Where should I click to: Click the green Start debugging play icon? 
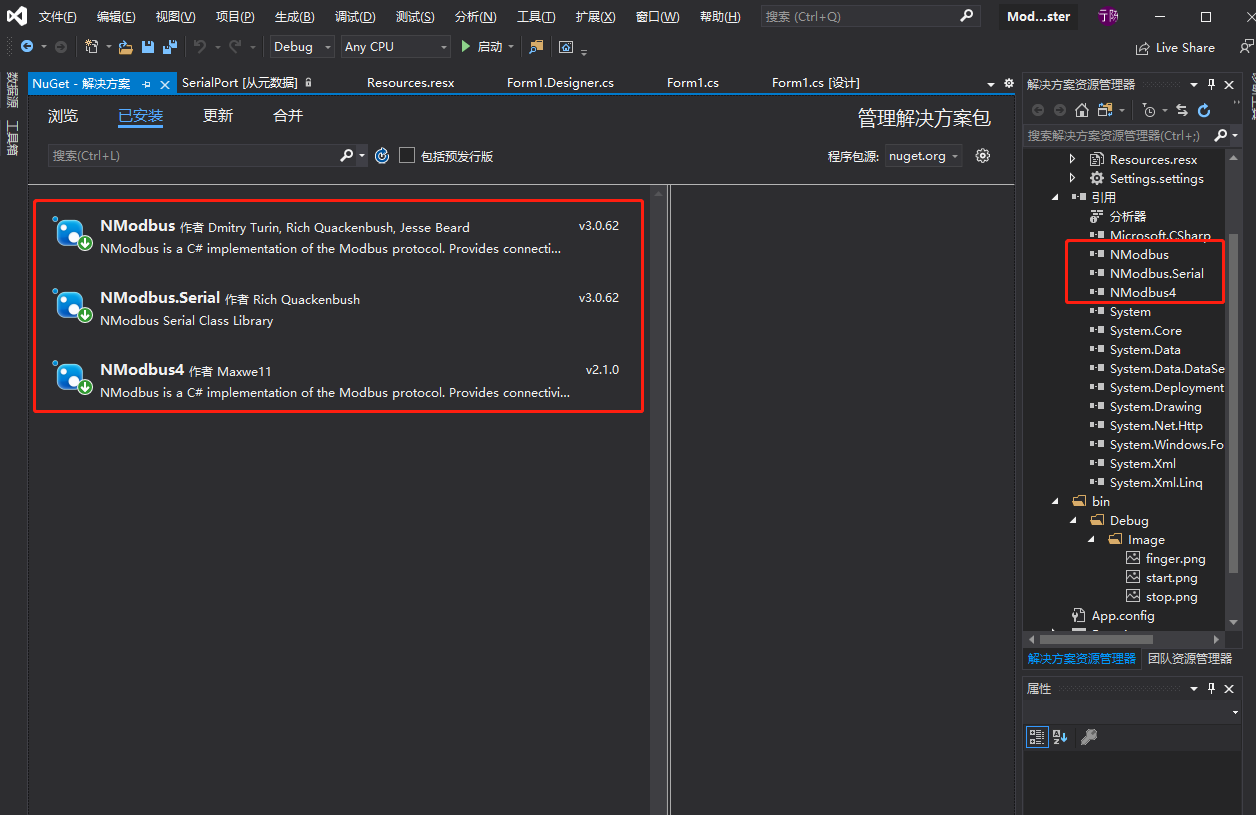click(x=465, y=47)
